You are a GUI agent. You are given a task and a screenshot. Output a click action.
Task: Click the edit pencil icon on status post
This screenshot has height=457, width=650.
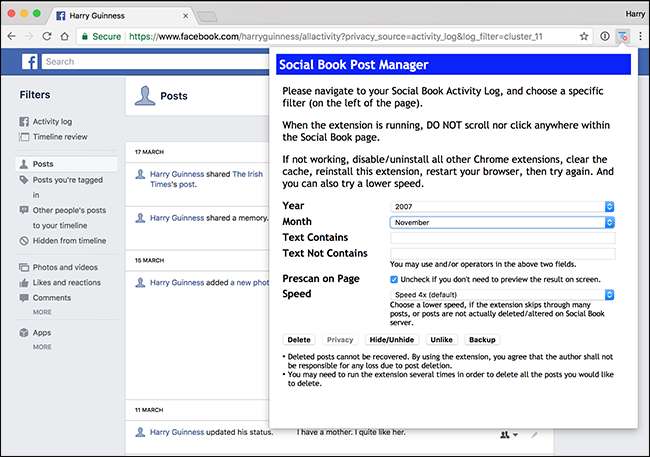click(x=535, y=434)
